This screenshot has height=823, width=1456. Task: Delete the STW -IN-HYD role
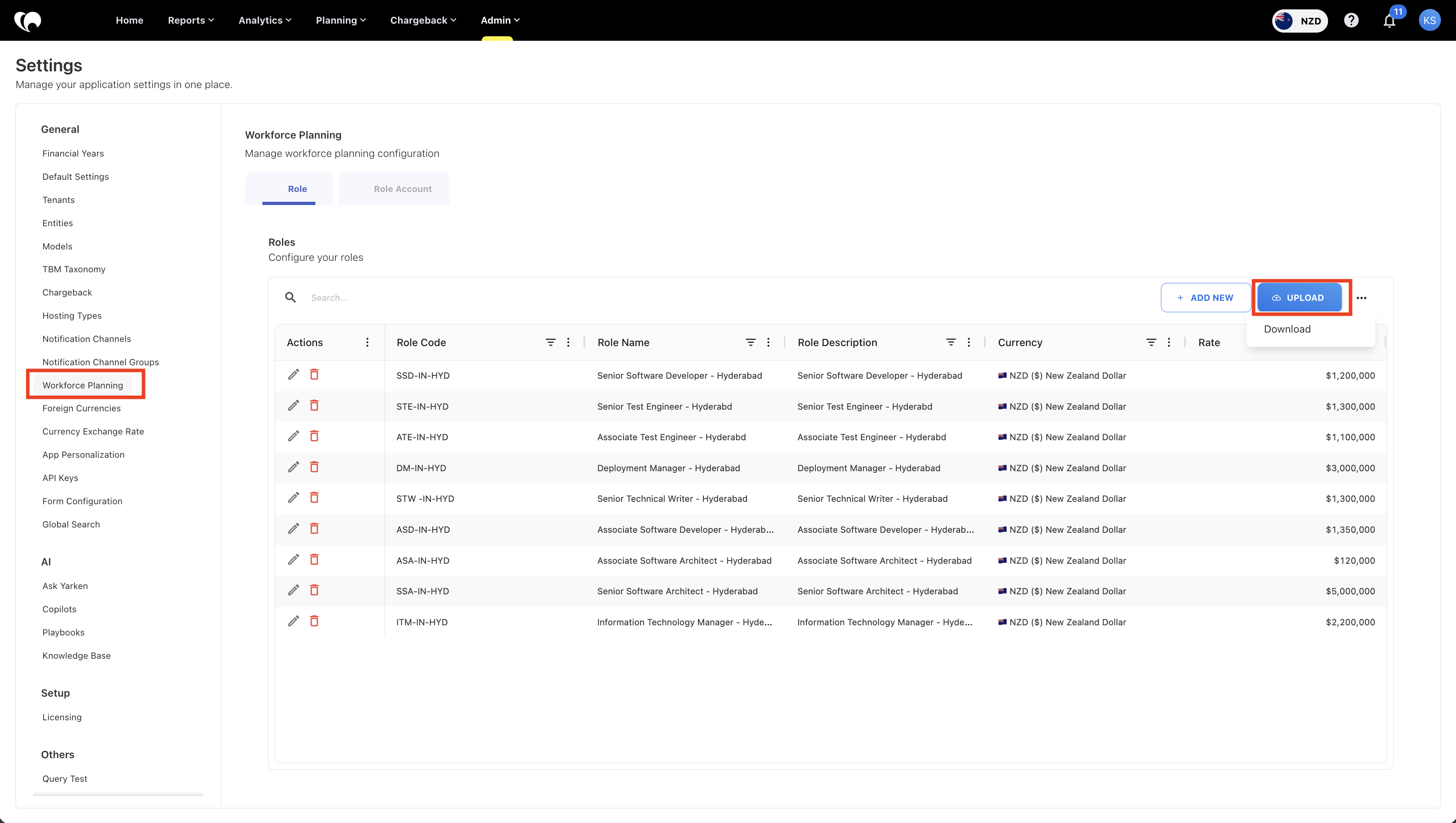point(314,498)
